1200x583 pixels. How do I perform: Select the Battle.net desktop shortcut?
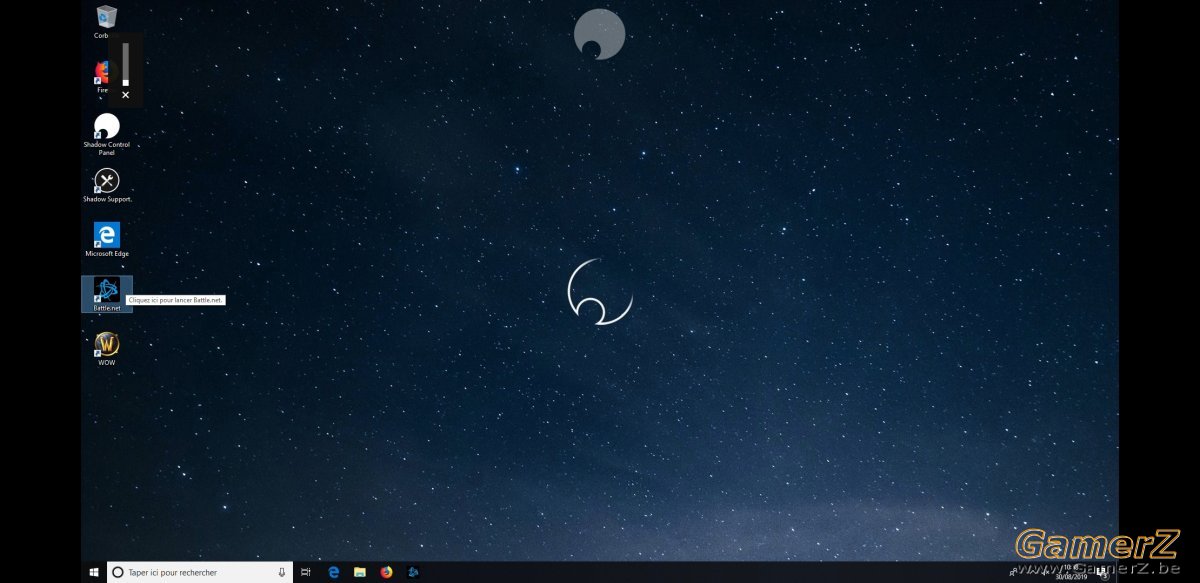click(106, 294)
